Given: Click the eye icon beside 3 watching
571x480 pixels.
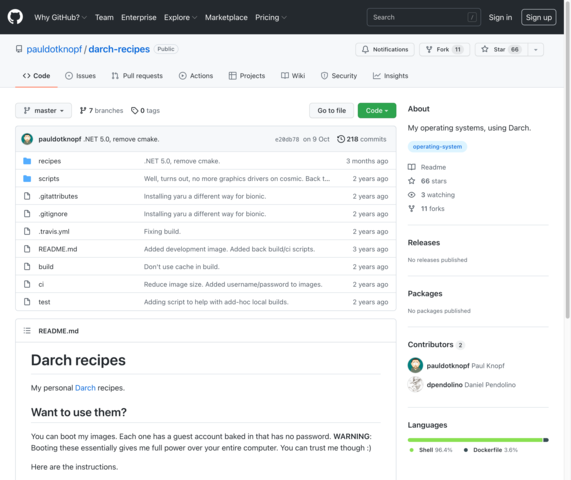Looking at the screenshot, I should coord(411,195).
